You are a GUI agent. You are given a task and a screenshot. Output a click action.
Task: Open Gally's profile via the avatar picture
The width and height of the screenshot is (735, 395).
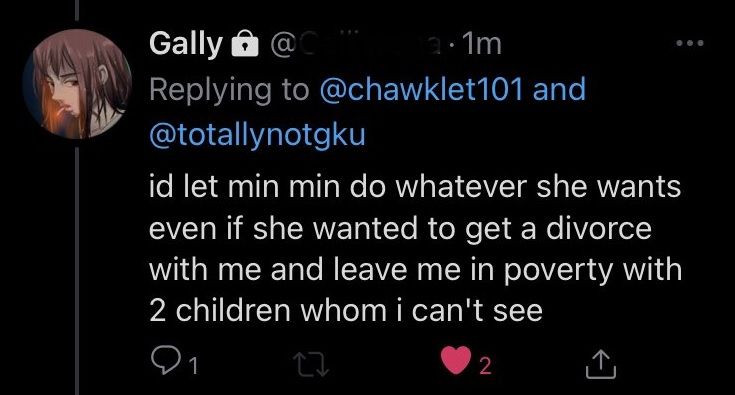click(x=76, y=84)
